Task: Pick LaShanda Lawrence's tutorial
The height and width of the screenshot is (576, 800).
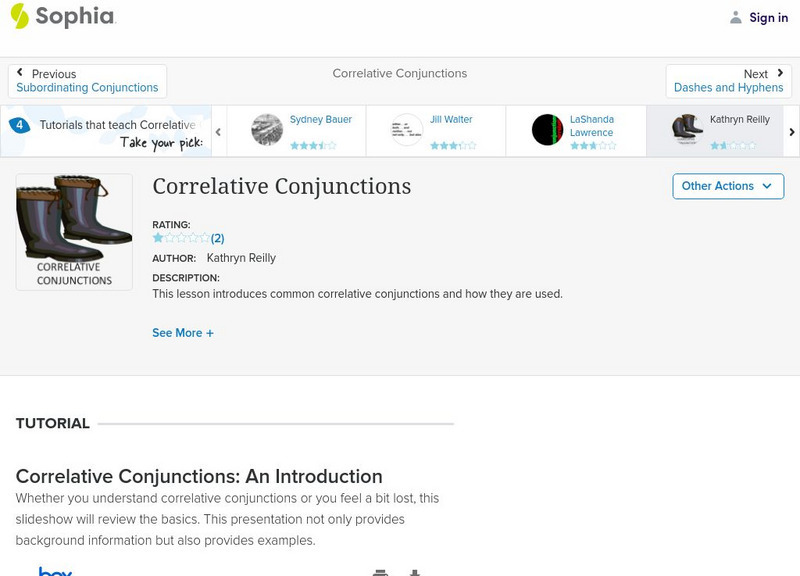Action: pyautogui.click(x=592, y=126)
